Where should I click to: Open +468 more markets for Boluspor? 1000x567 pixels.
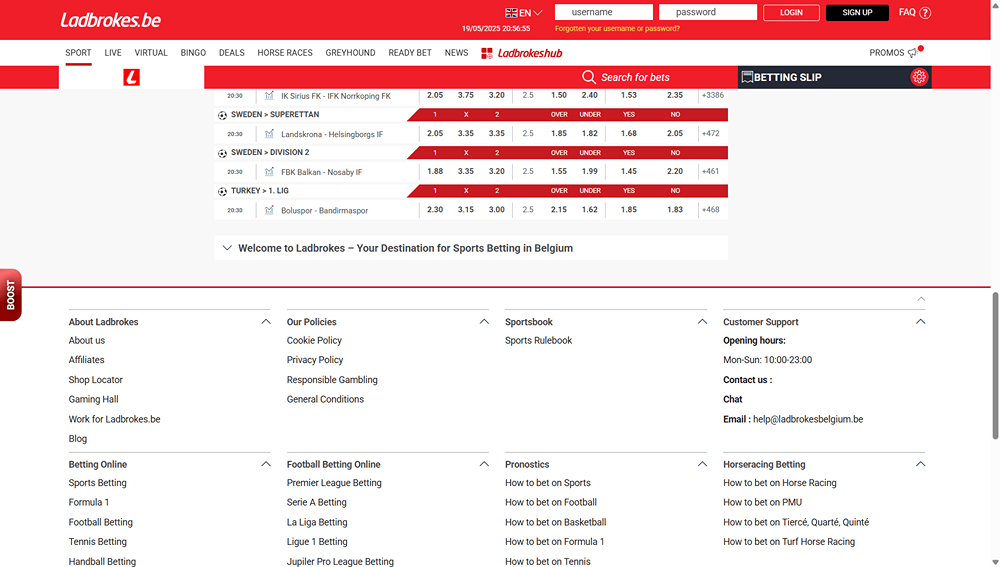[x=710, y=209]
